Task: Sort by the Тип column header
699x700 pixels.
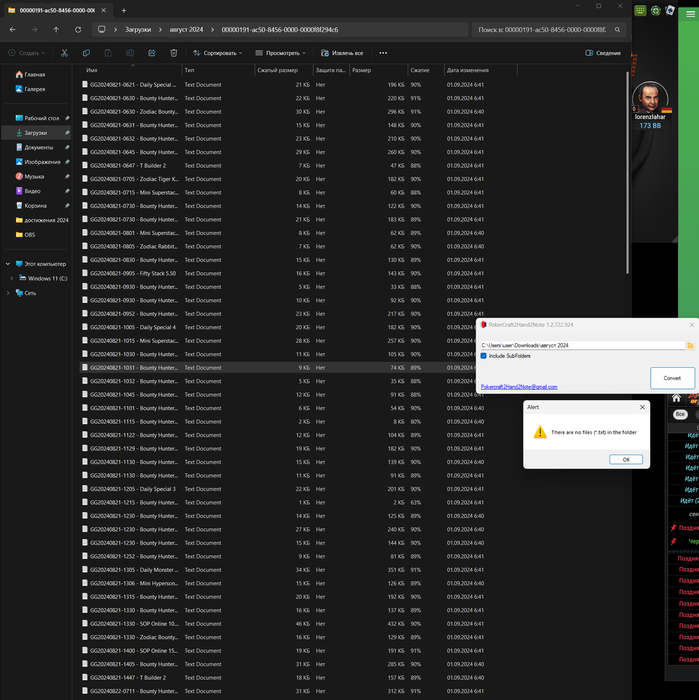Action: pyautogui.click(x=189, y=70)
